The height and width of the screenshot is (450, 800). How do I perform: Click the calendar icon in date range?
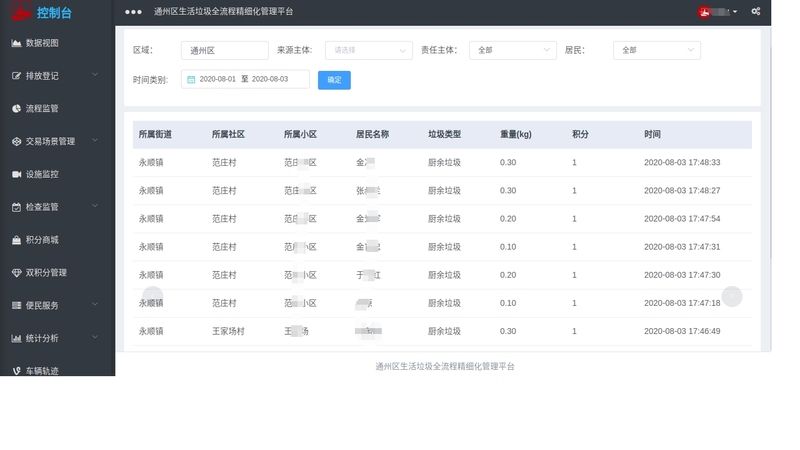(x=191, y=80)
